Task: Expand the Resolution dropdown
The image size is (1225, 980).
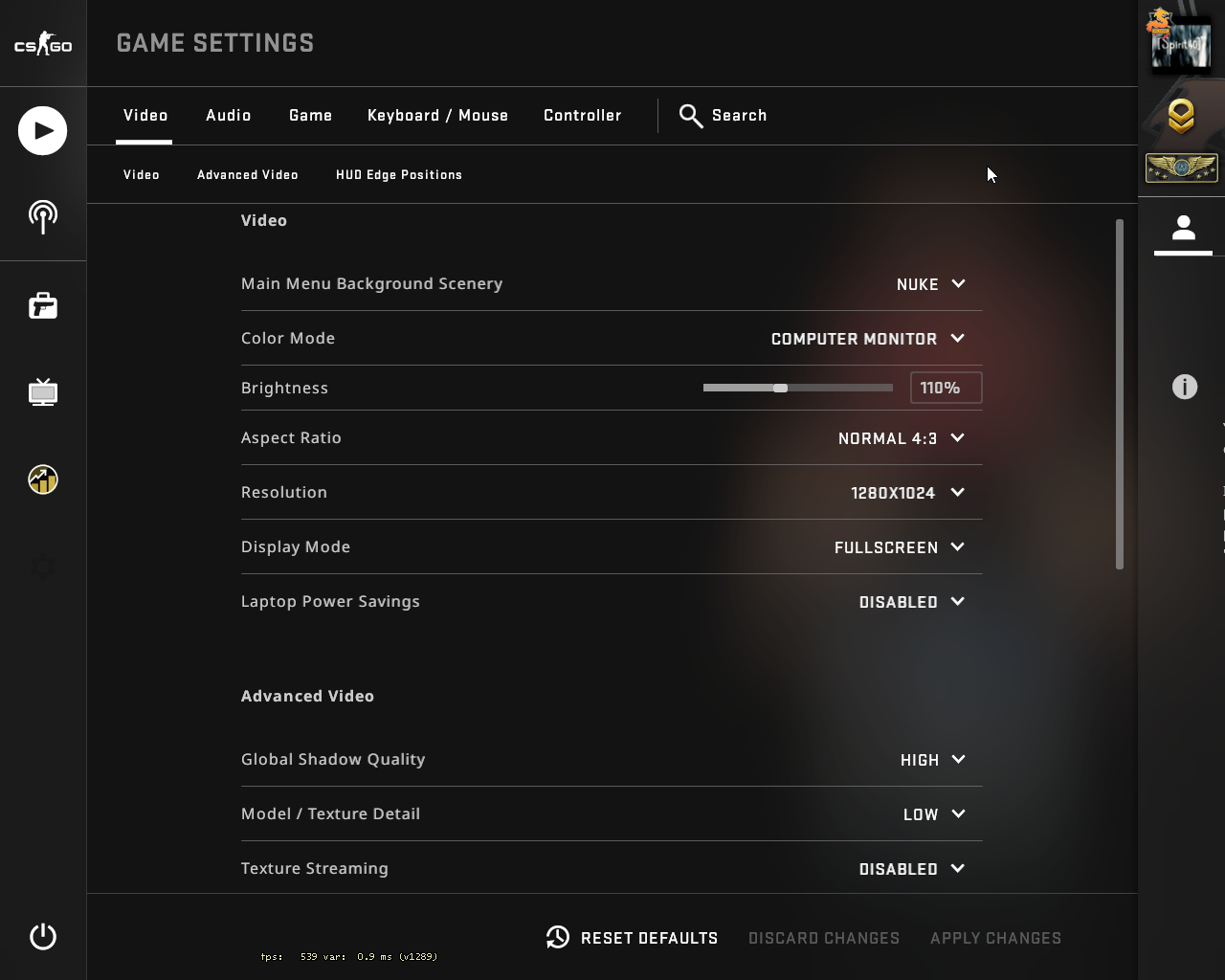Action: (906, 493)
